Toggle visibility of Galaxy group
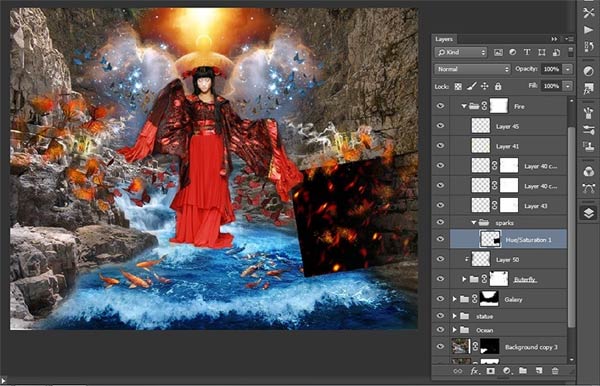 (x=440, y=298)
